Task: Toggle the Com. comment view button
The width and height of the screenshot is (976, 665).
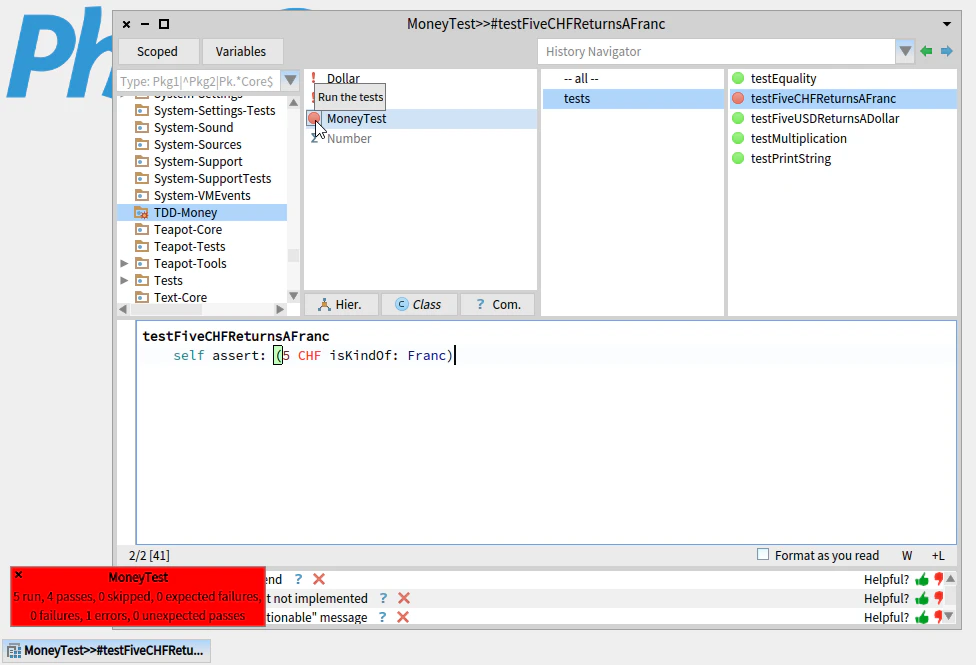Action: 498,304
